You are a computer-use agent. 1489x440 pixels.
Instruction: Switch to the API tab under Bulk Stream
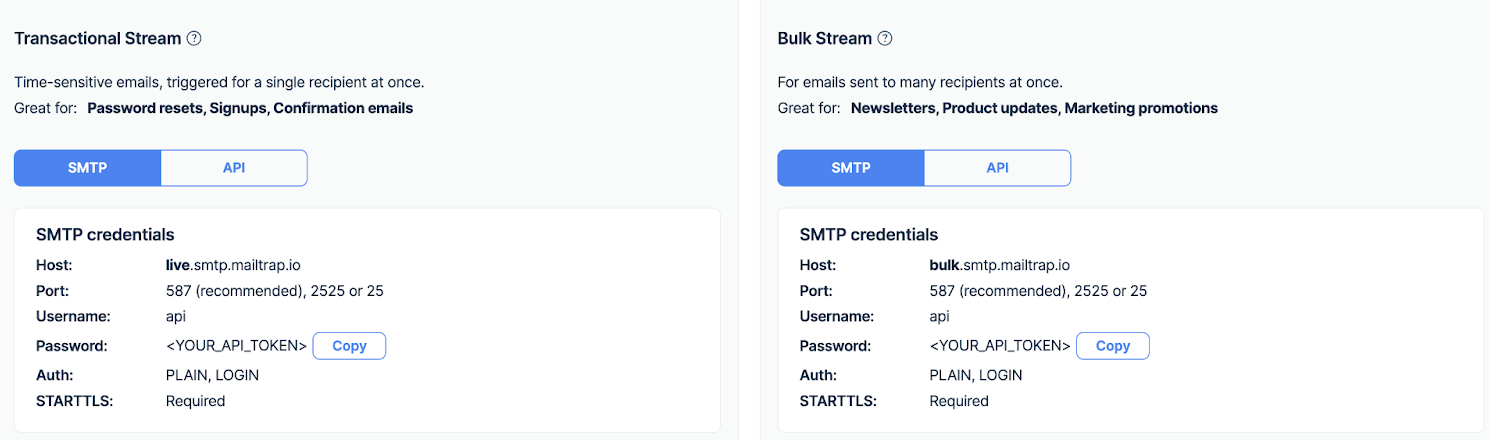click(997, 168)
